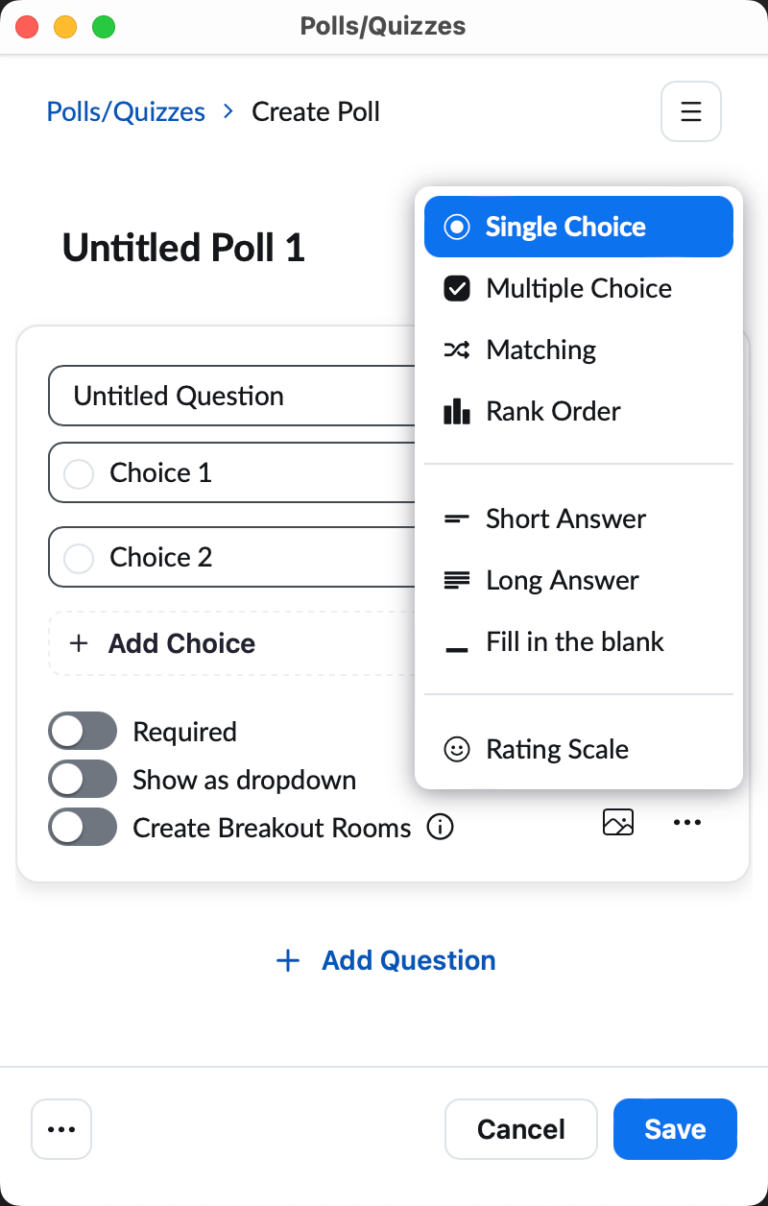The height and width of the screenshot is (1206, 768).
Task: Pick Fill in the blank from the menu
Action: tap(575, 641)
